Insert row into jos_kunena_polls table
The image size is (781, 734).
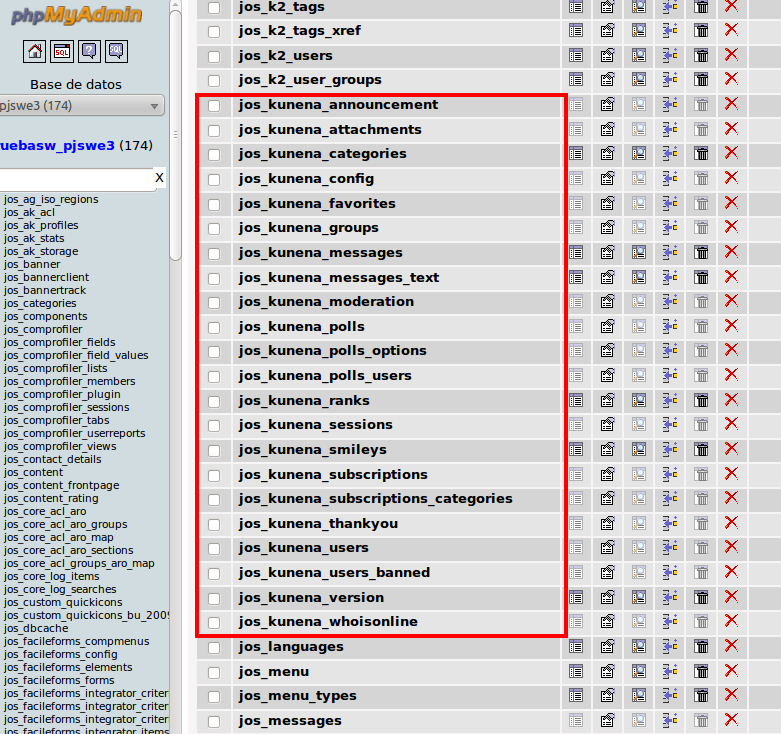670,327
